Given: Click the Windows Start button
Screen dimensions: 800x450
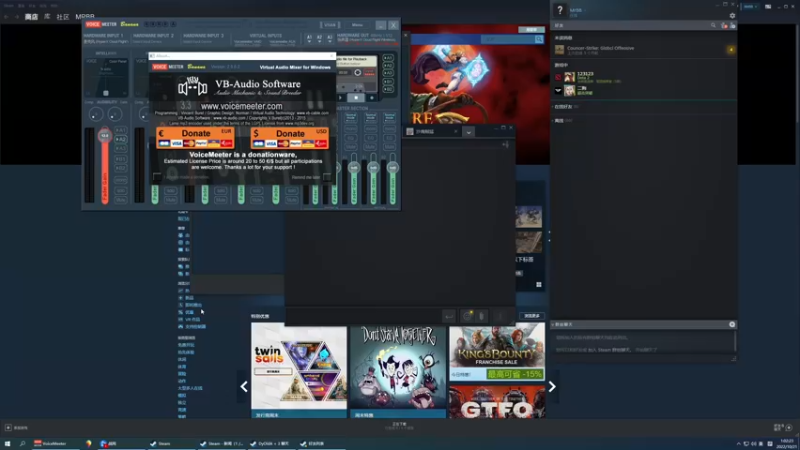Looking at the screenshot, I should click(7, 444).
